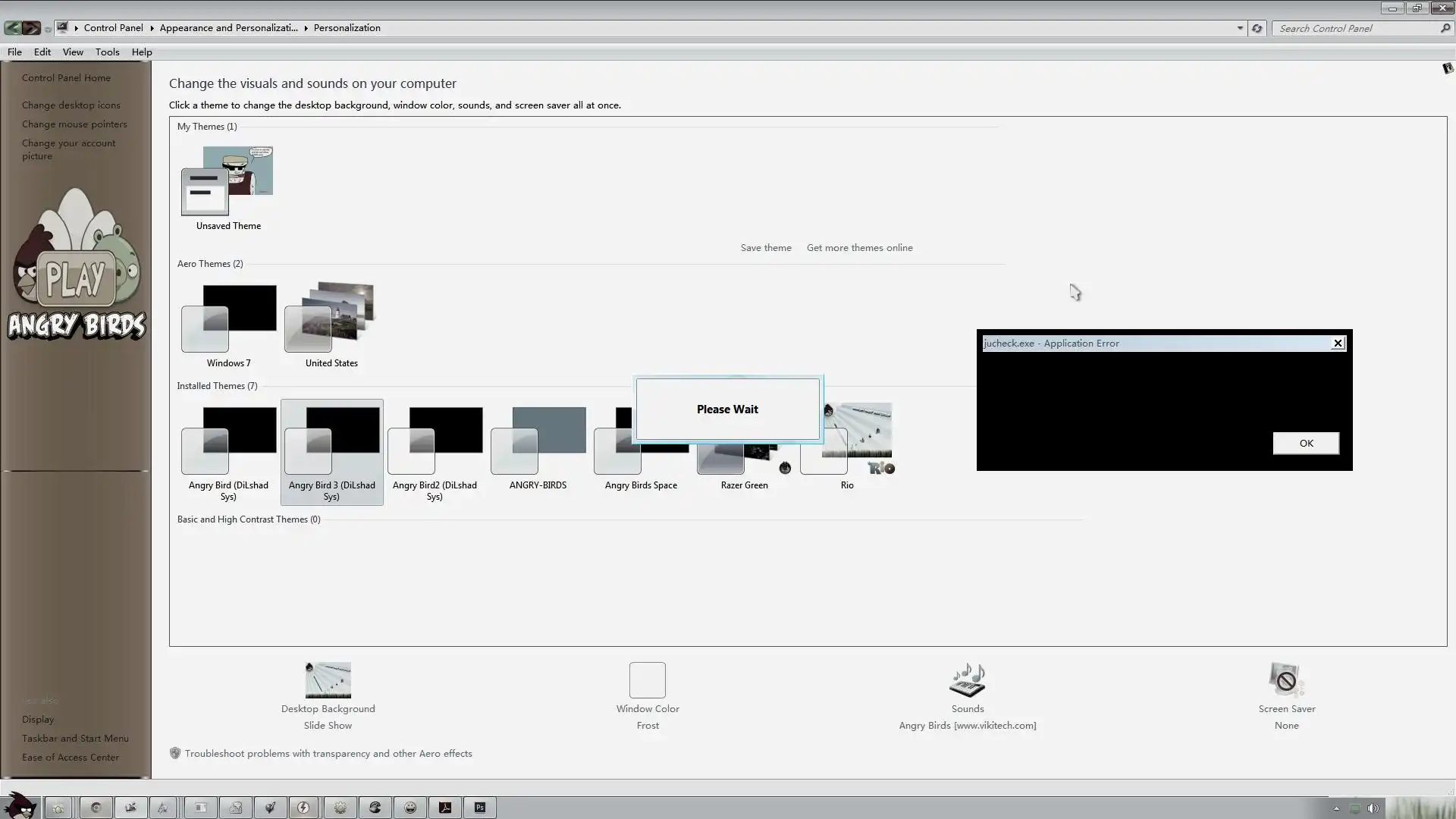Click the help icon at top right
The image size is (1456, 819).
pyautogui.click(x=1447, y=68)
